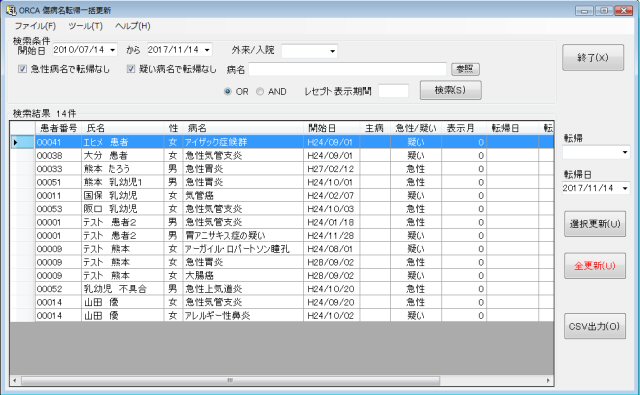Expand the 外来/入院 combo box

point(333,51)
